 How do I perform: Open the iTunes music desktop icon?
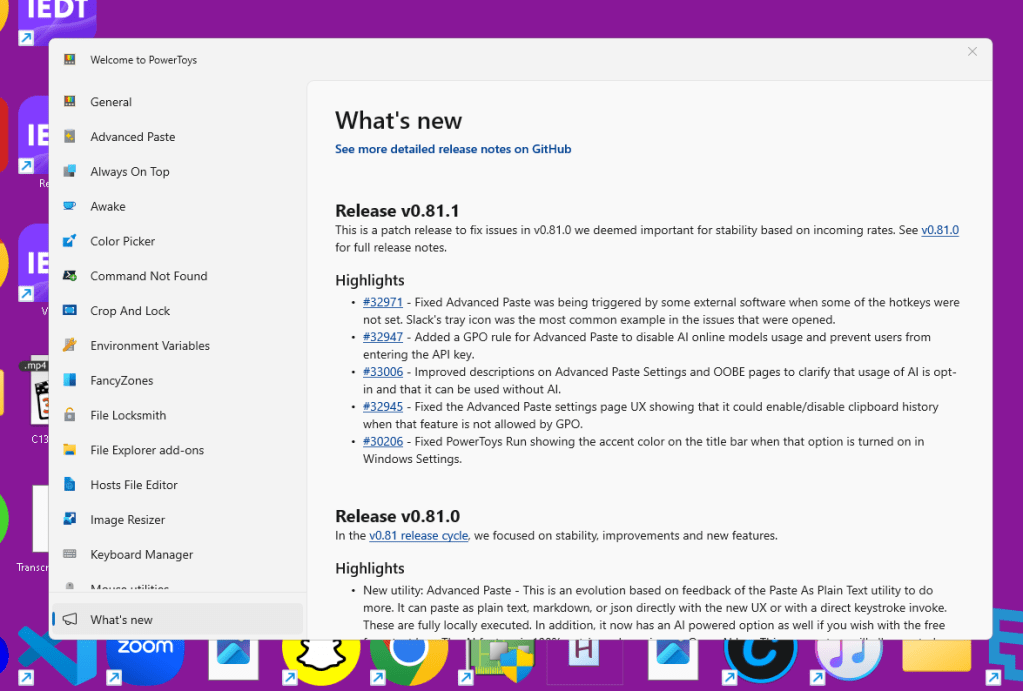click(x=848, y=662)
